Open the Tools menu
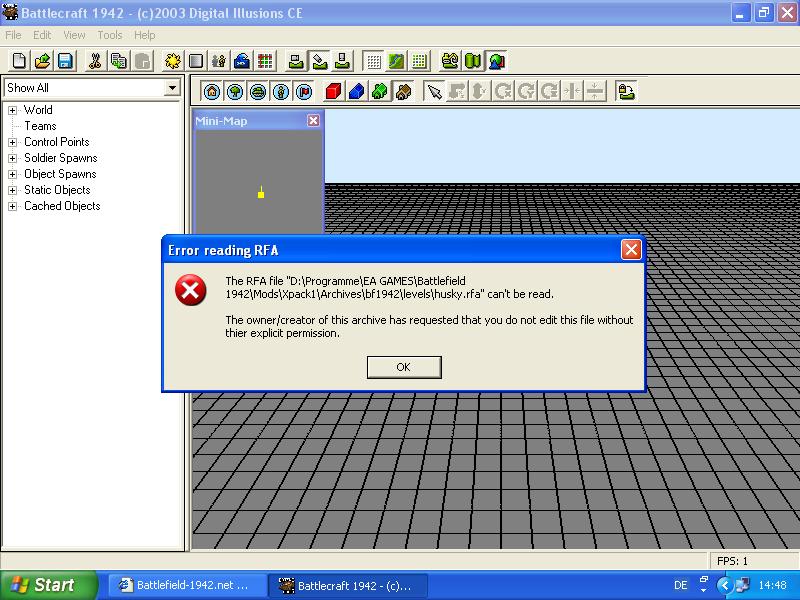 110,35
